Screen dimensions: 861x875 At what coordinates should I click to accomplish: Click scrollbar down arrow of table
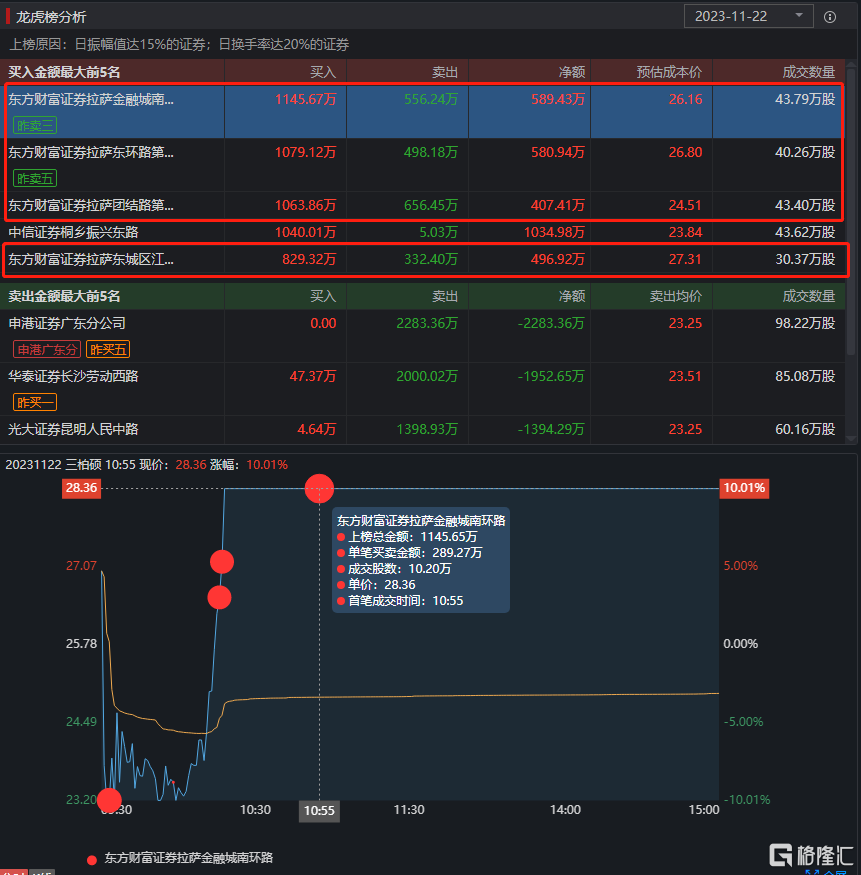[x=851, y=439]
